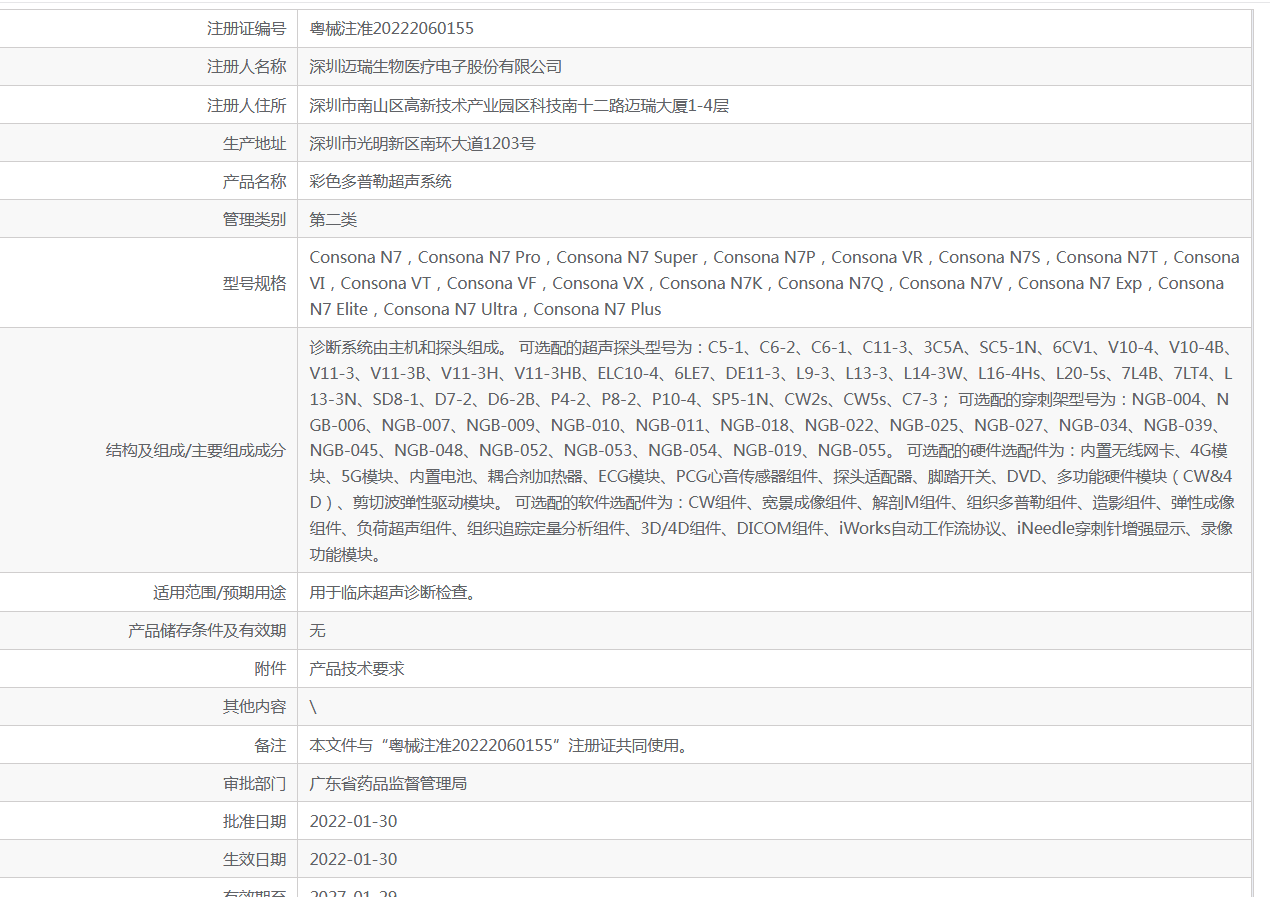Screen dimensions: 1270x897
Task: Select the 管理类别 label
Action: click(254, 219)
